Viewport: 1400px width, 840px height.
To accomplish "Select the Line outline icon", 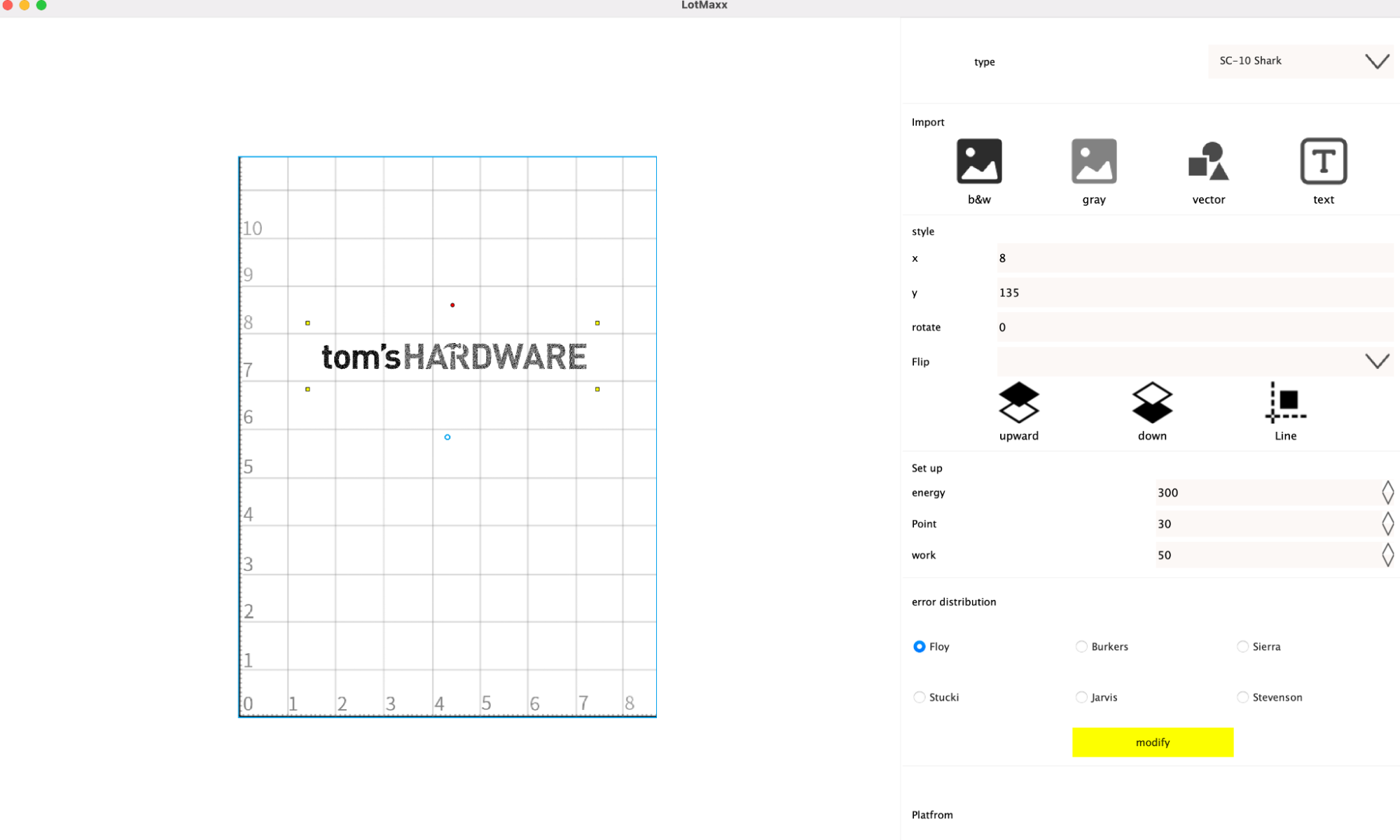I will pos(1286,402).
